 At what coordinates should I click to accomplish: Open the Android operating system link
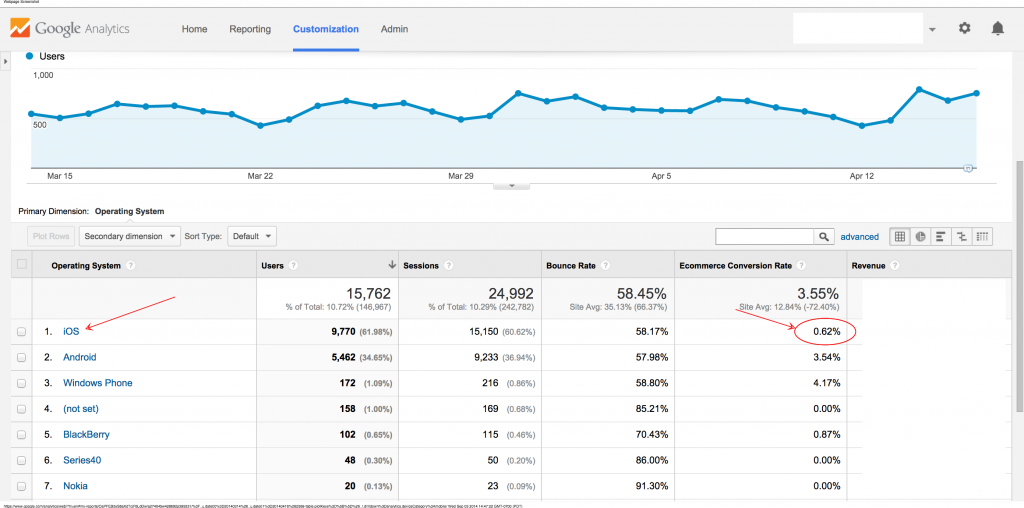tap(80, 357)
